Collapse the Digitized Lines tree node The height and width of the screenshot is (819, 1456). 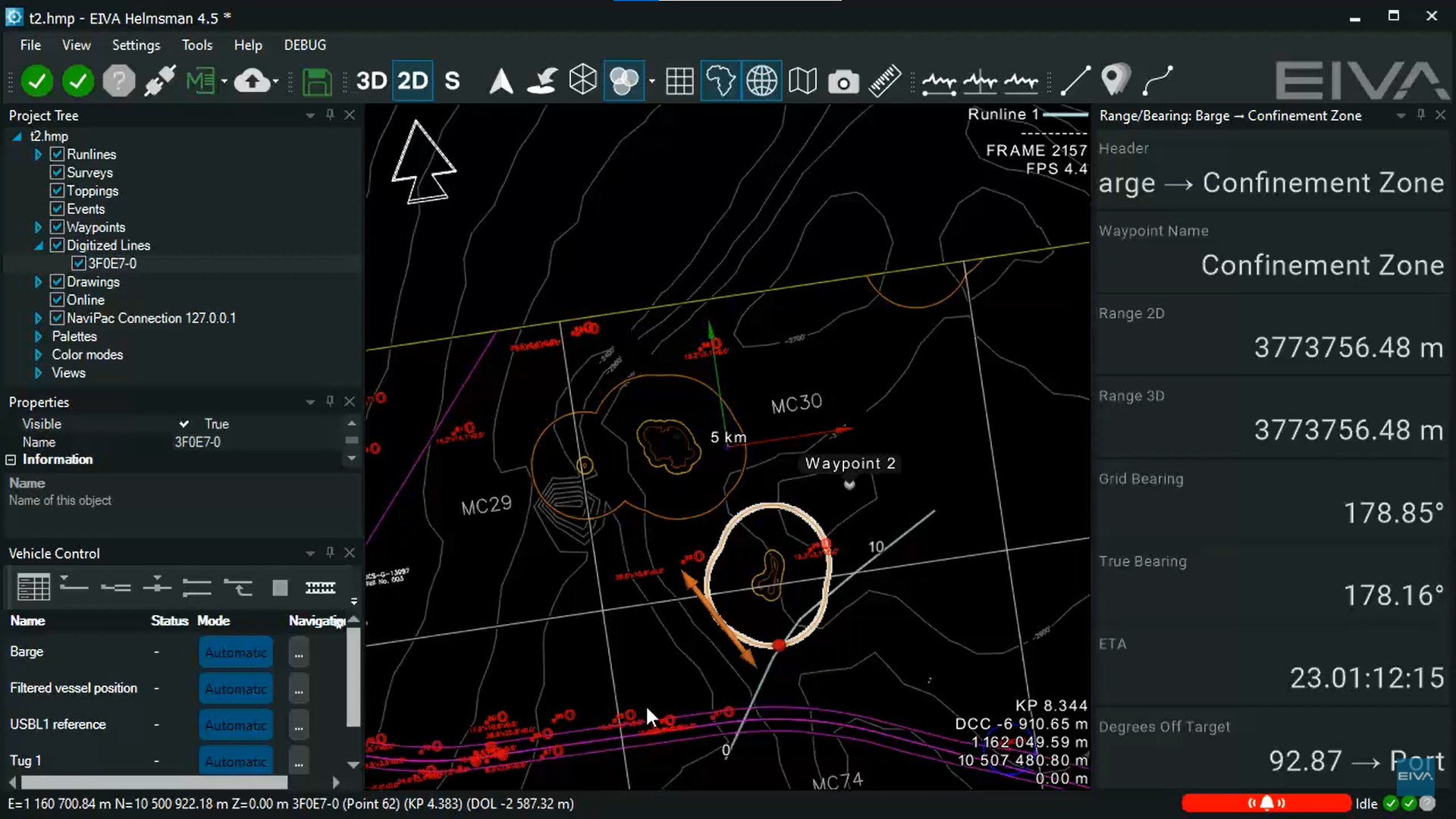point(38,246)
